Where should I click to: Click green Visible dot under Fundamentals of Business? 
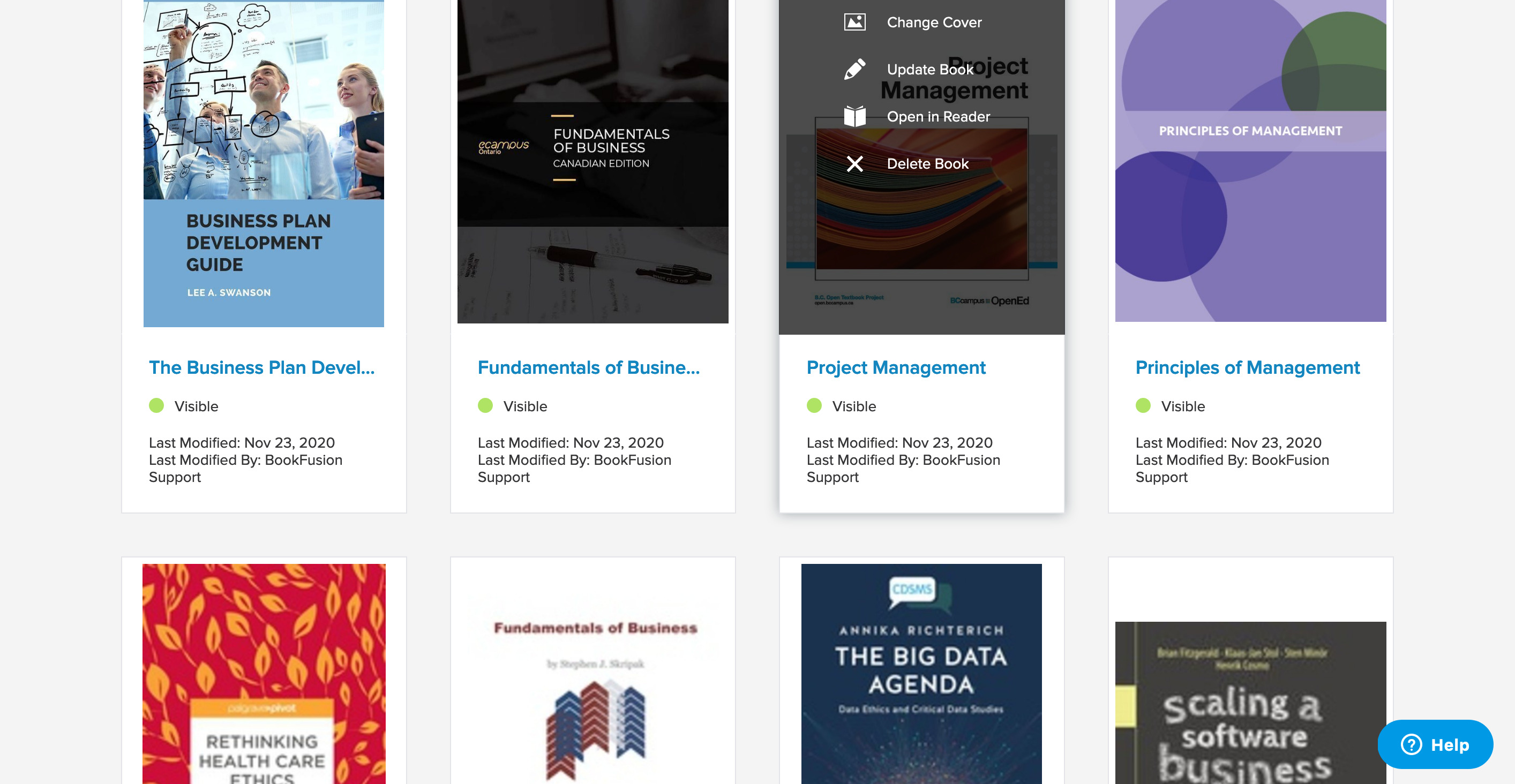[485, 405]
